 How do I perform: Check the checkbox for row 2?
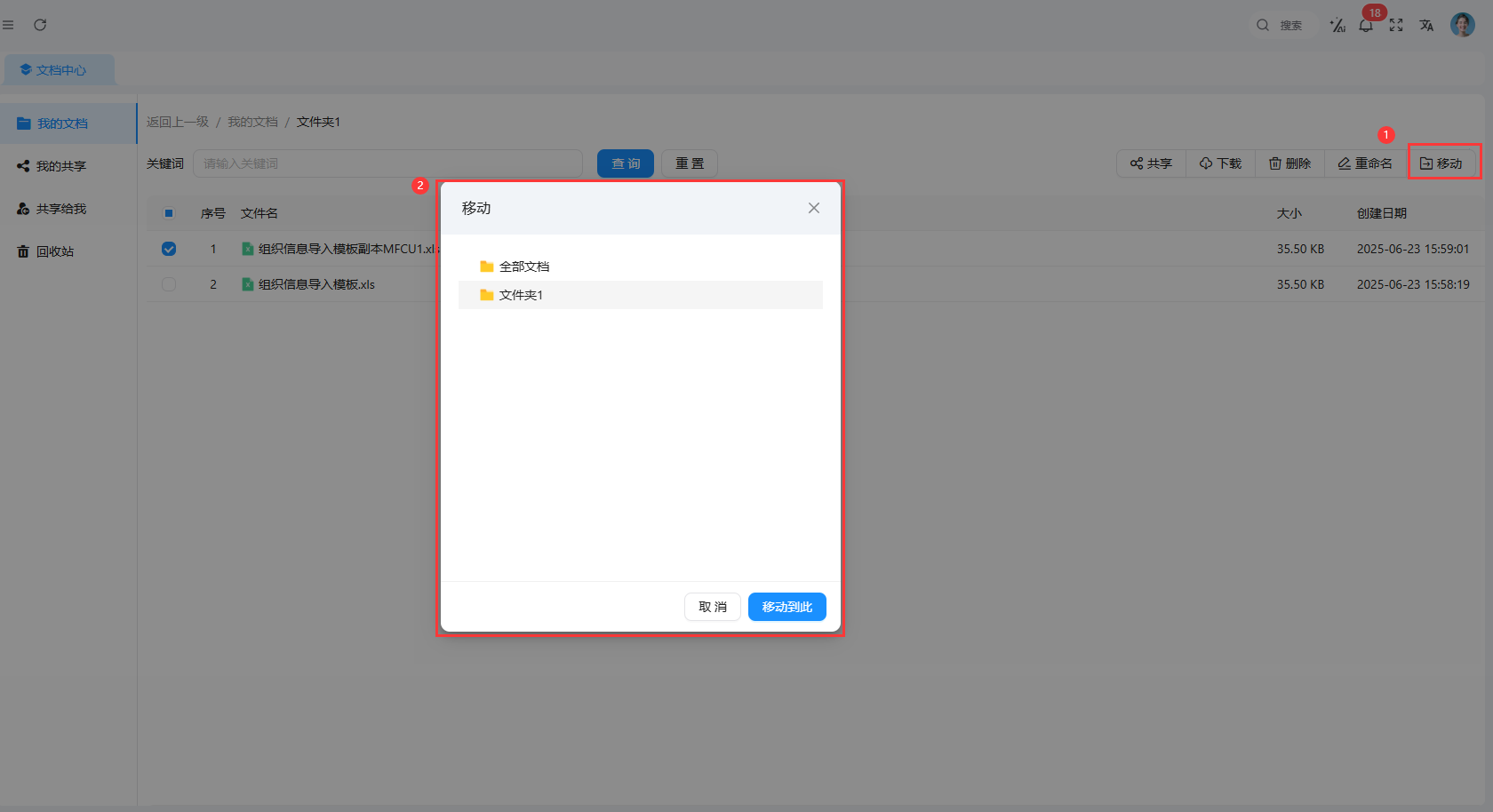pyautogui.click(x=169, y=284)
